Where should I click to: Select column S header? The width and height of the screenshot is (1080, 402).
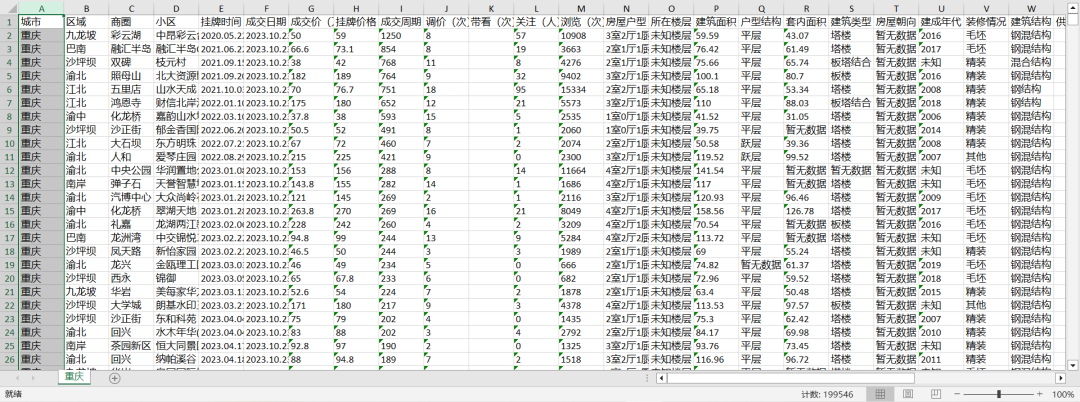coord(851,8)
